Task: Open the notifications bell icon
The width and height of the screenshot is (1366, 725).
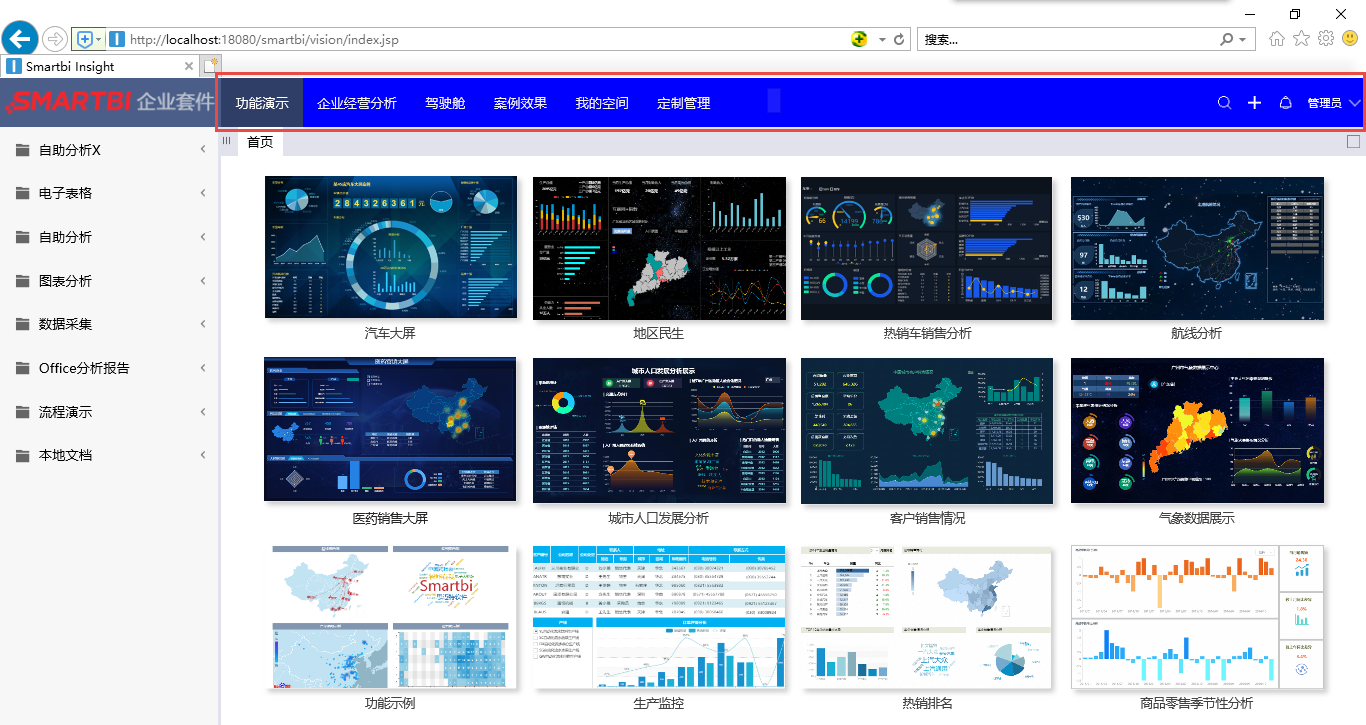Action: tap(1286, 103)
